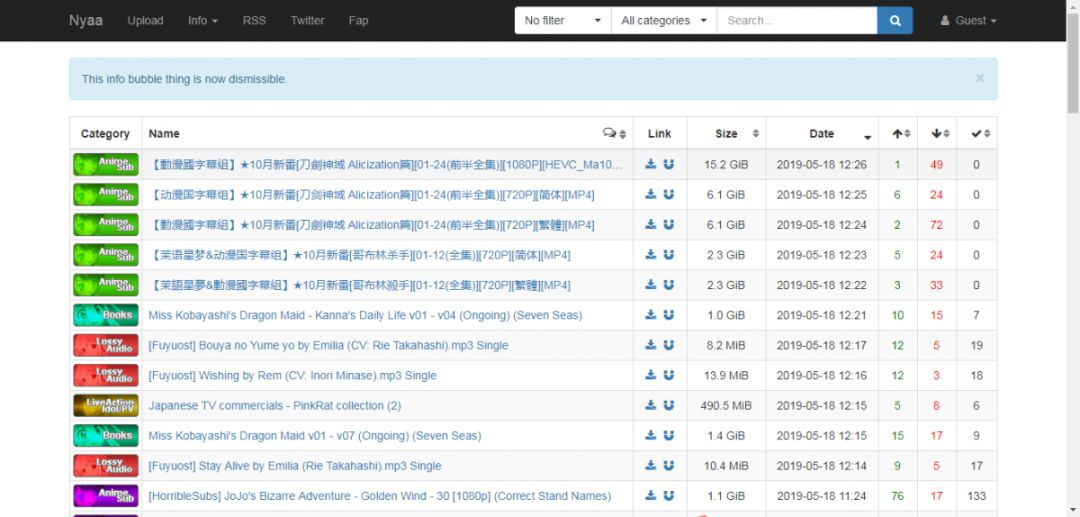Viewport: 1080px width, 517px height.
Task: Click magnet link icon for JoJo's Bizarre Adventure
Action: pos(669,495)
